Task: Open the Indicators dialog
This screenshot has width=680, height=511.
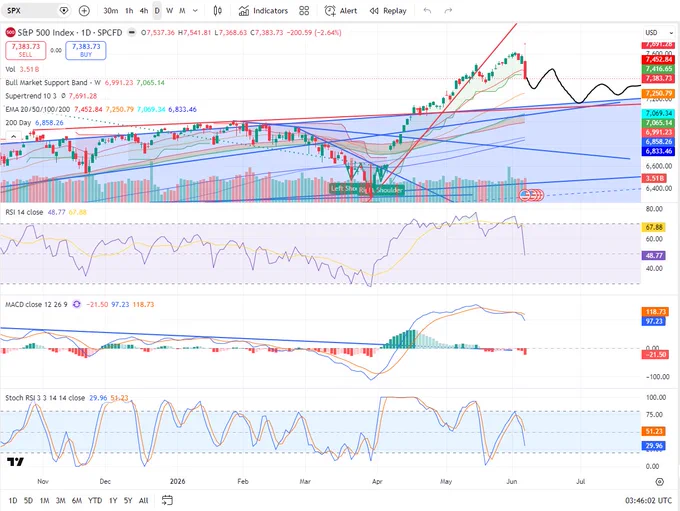Action: [263, 10]
